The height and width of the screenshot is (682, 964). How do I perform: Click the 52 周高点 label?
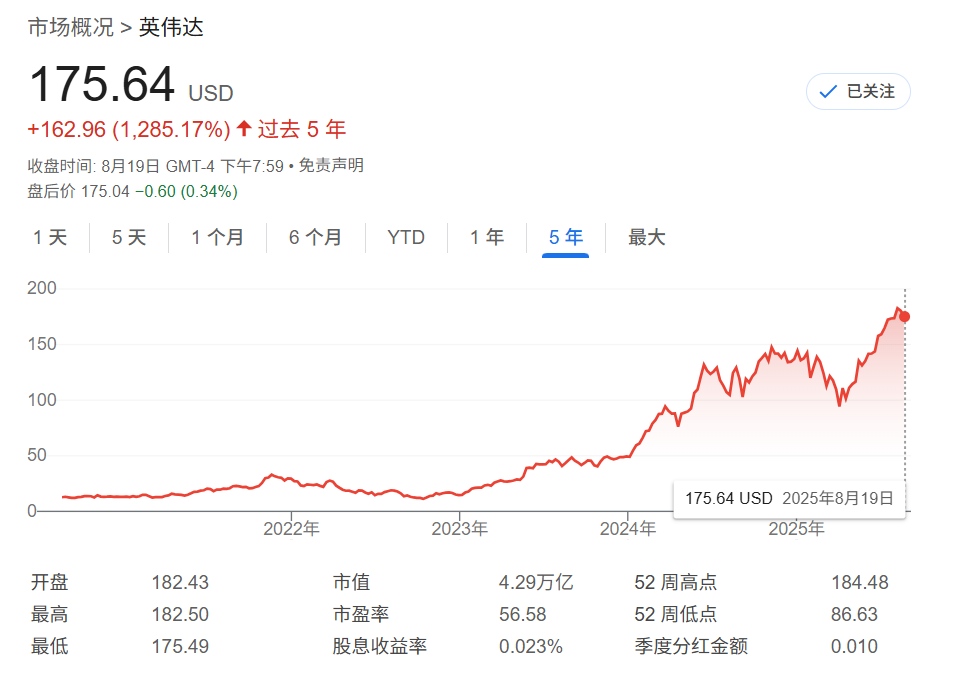coord(676,582)
